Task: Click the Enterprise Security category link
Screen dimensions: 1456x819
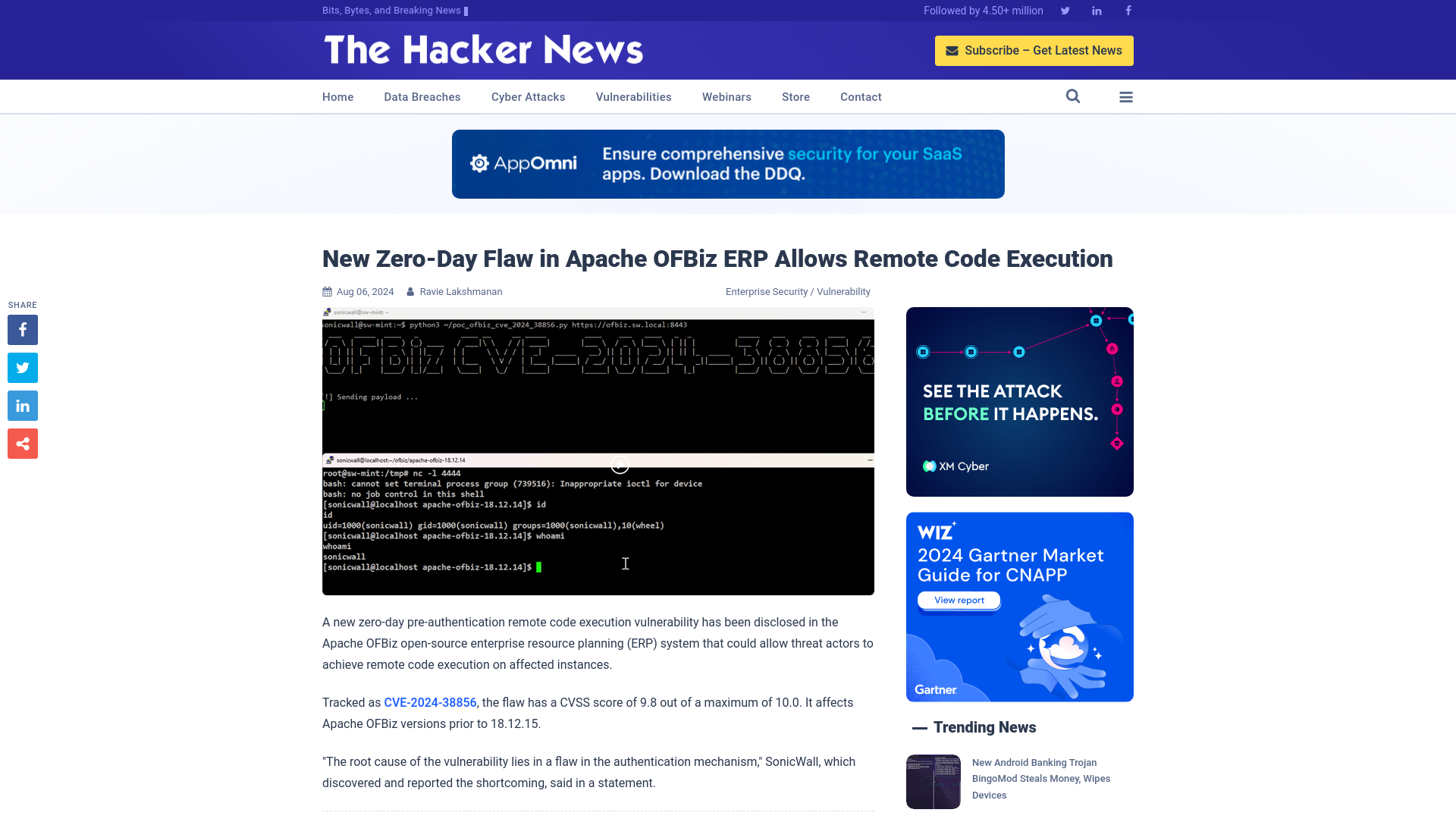Action: click(x=766, y=291)
